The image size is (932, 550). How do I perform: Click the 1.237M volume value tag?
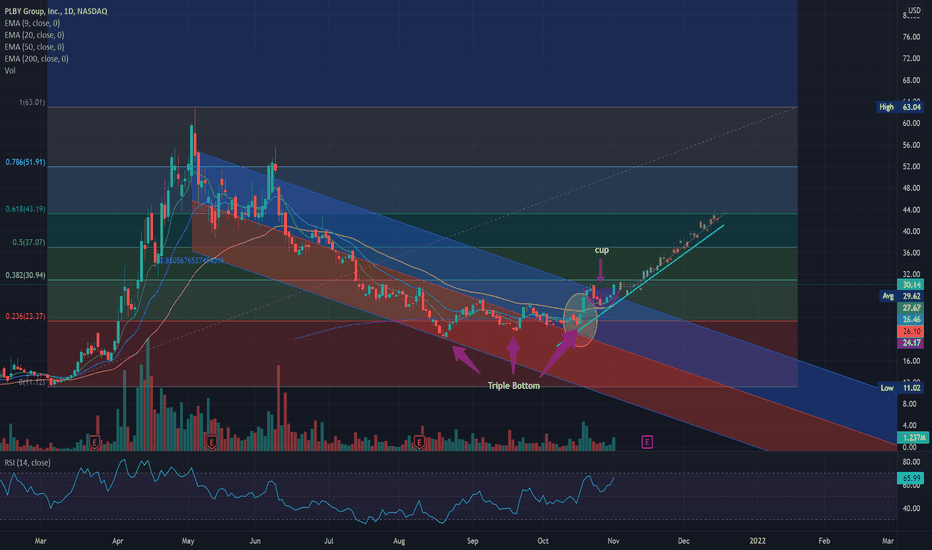click(912, 438)
